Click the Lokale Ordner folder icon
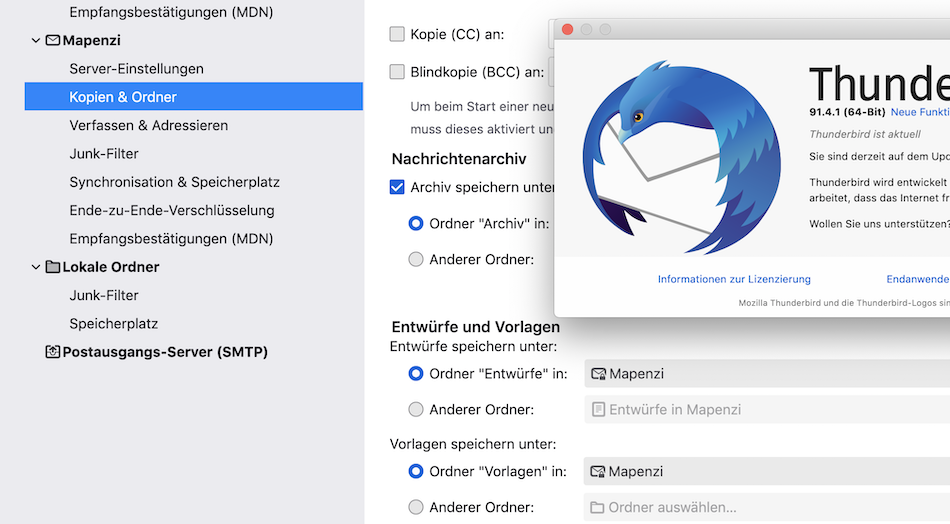950x524 pixels. (52, 267)
